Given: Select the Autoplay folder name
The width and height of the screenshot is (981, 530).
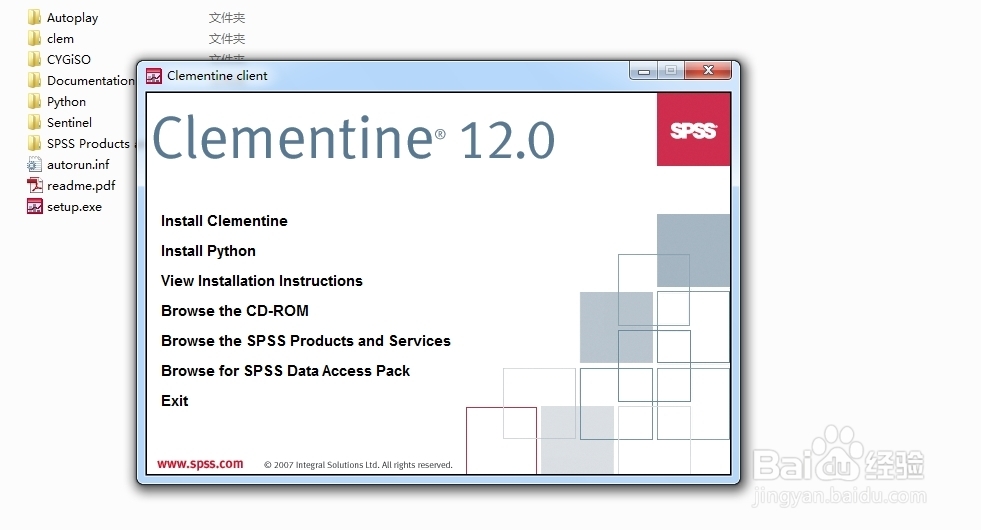Looking at the screenshot, I should click(x=73, y=18).
